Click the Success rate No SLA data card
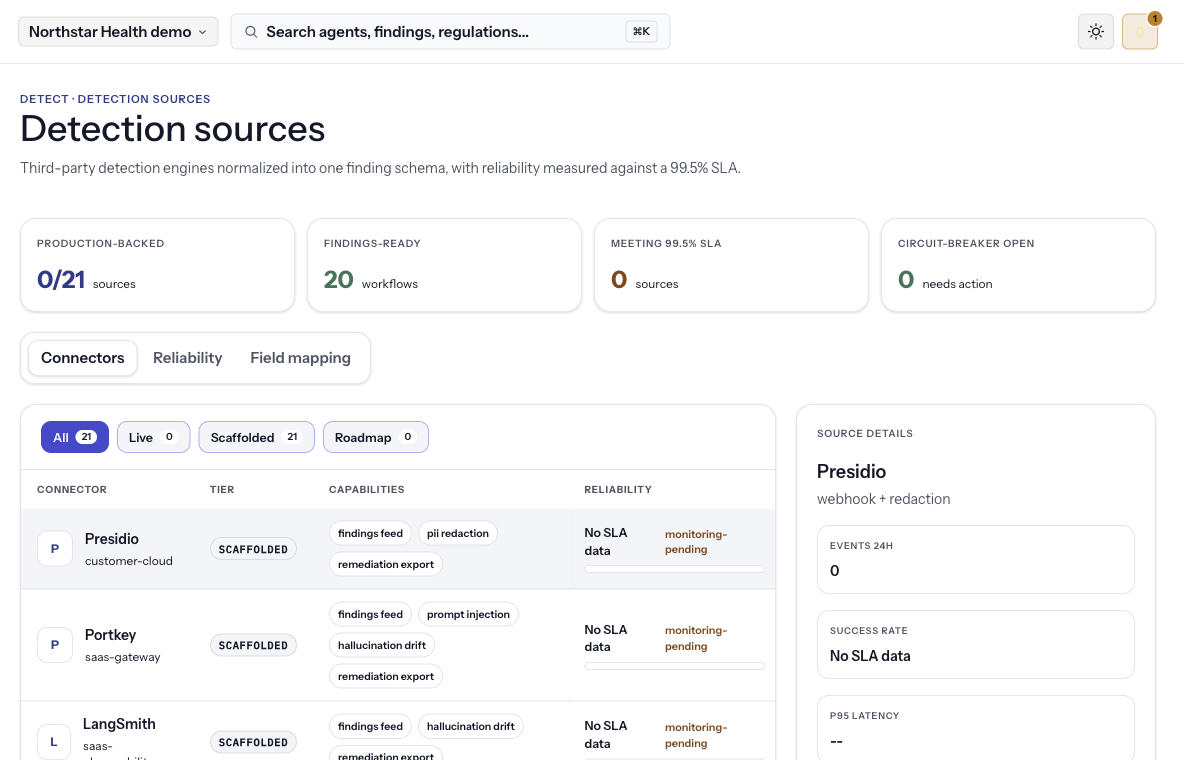 point(976,644)
